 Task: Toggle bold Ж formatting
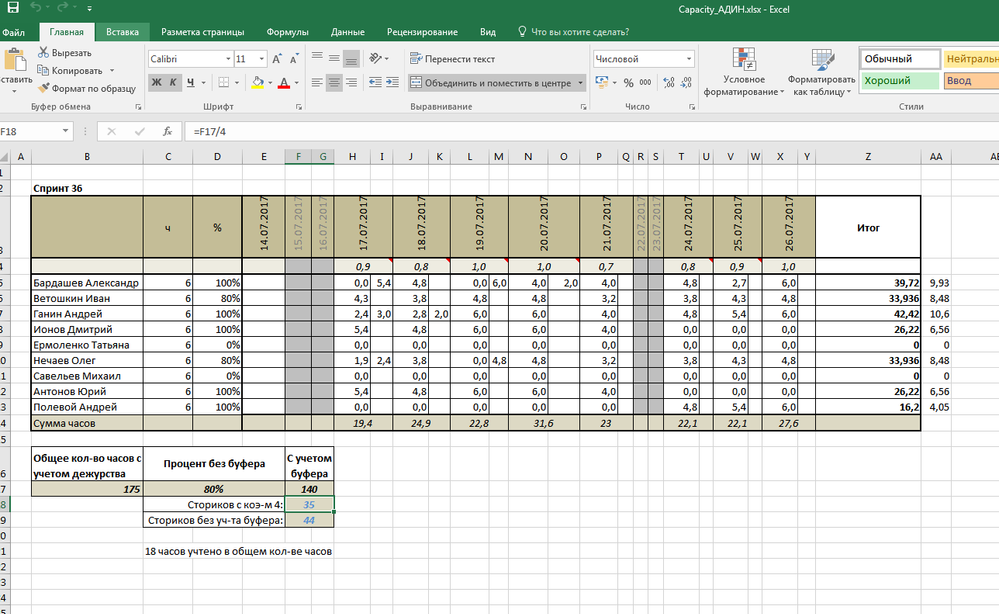tap(156, 83)
